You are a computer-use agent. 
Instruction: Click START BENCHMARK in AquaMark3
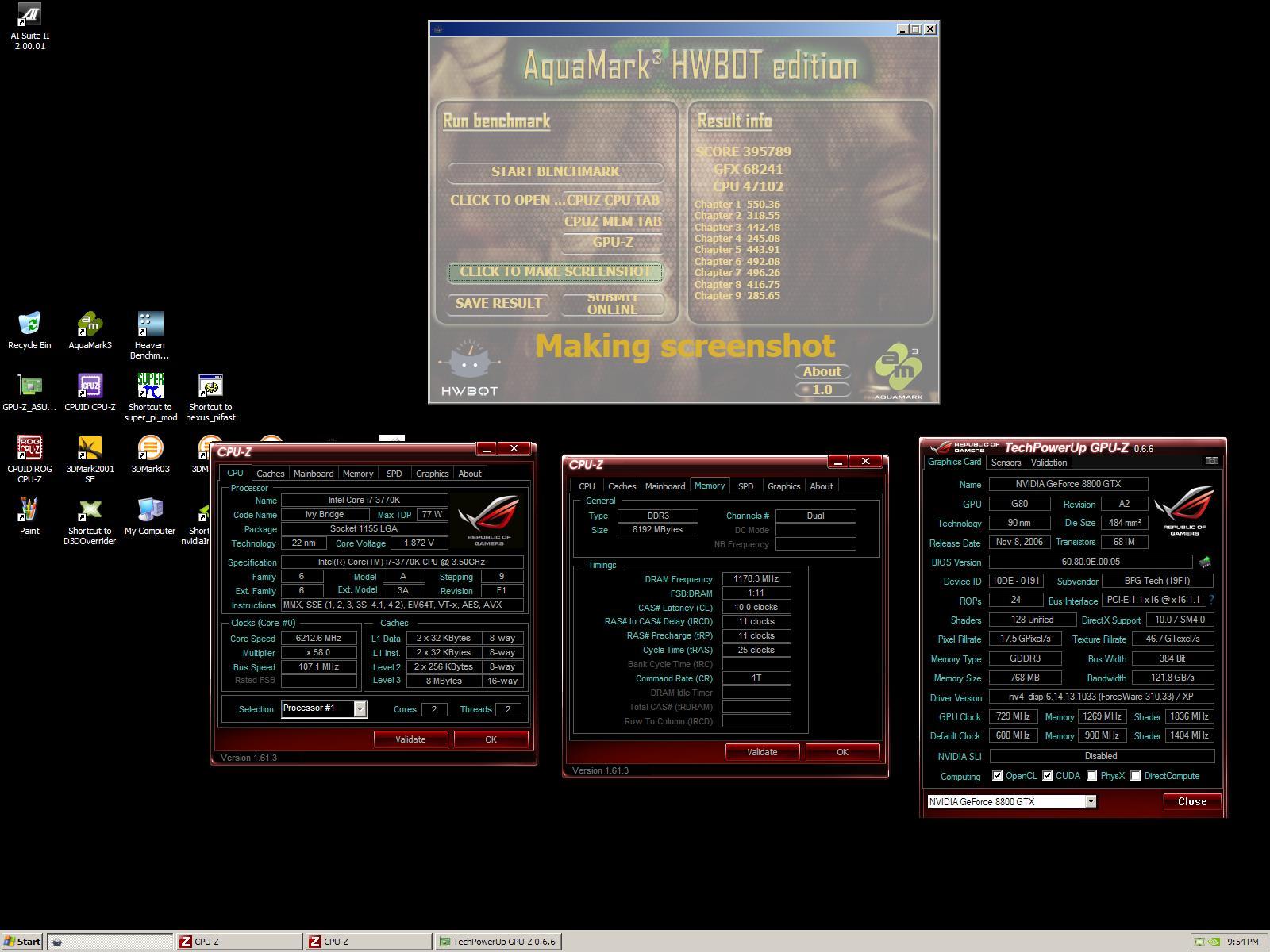coord(556,172)
